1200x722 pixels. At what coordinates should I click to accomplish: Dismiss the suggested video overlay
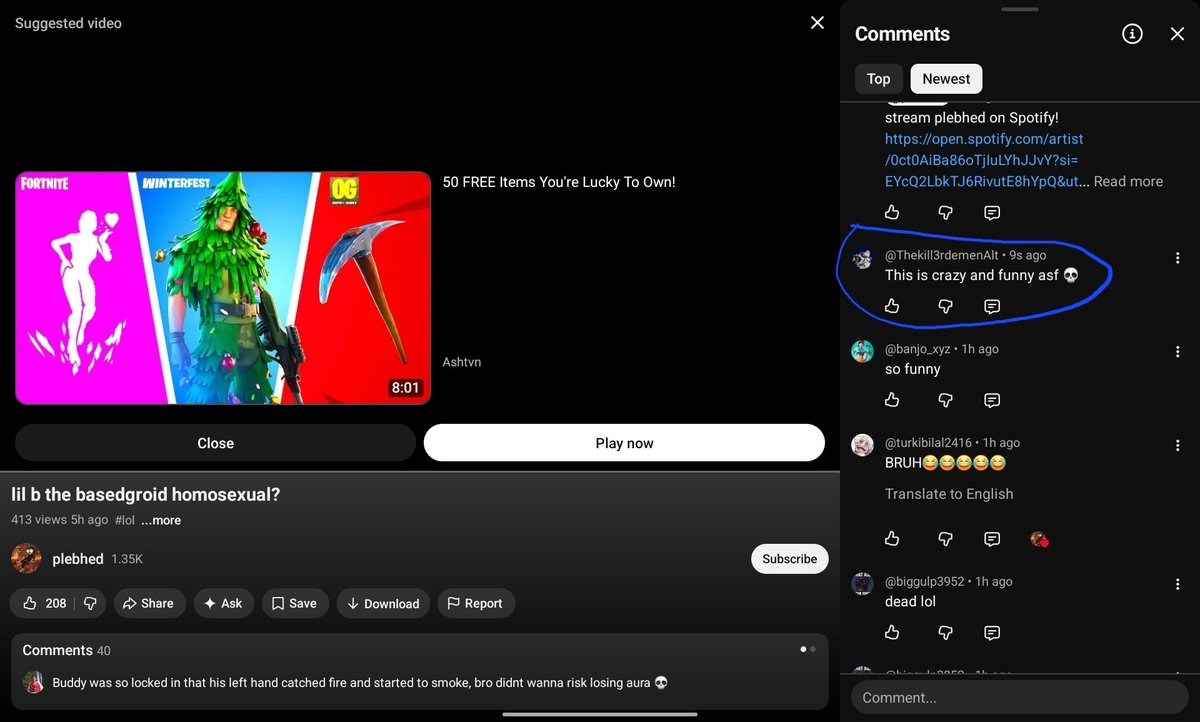[x=817, y=23]
